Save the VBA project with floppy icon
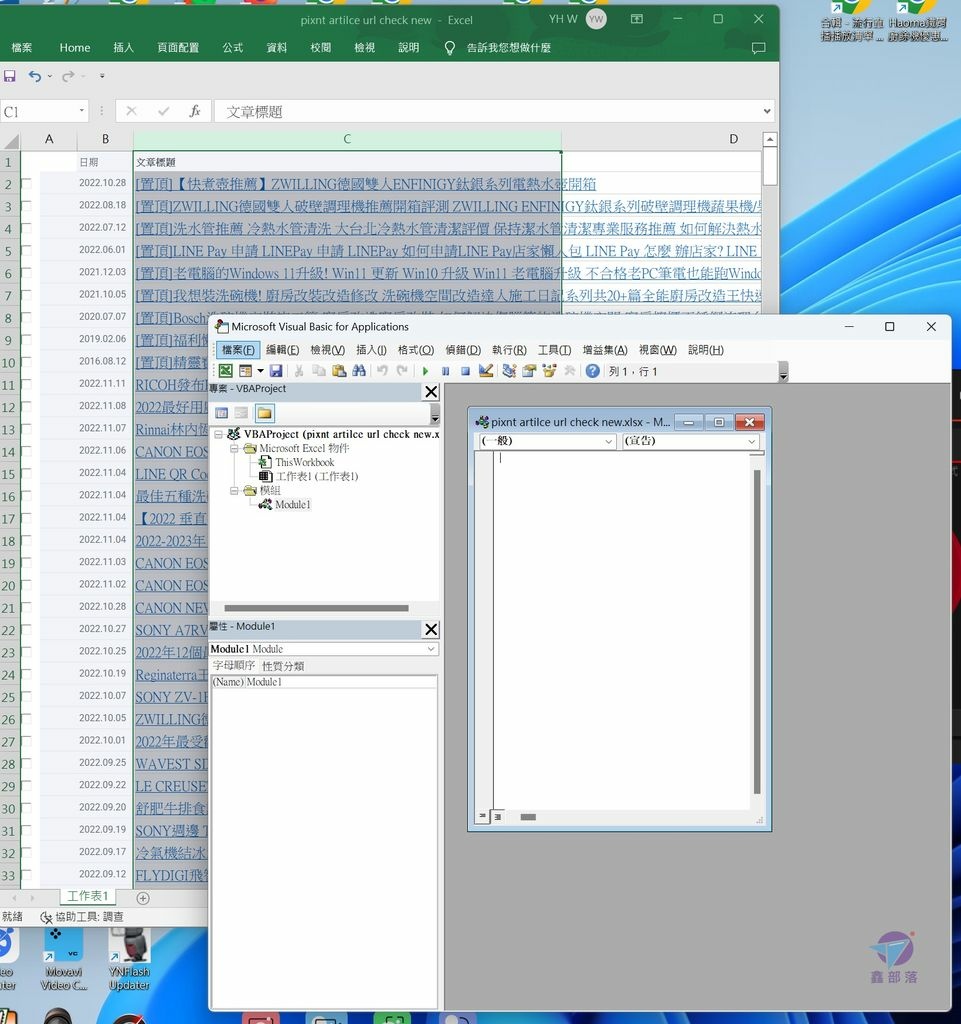This screenshot has width=961, height=1024. pyautogui.click(x=276, y=371)
